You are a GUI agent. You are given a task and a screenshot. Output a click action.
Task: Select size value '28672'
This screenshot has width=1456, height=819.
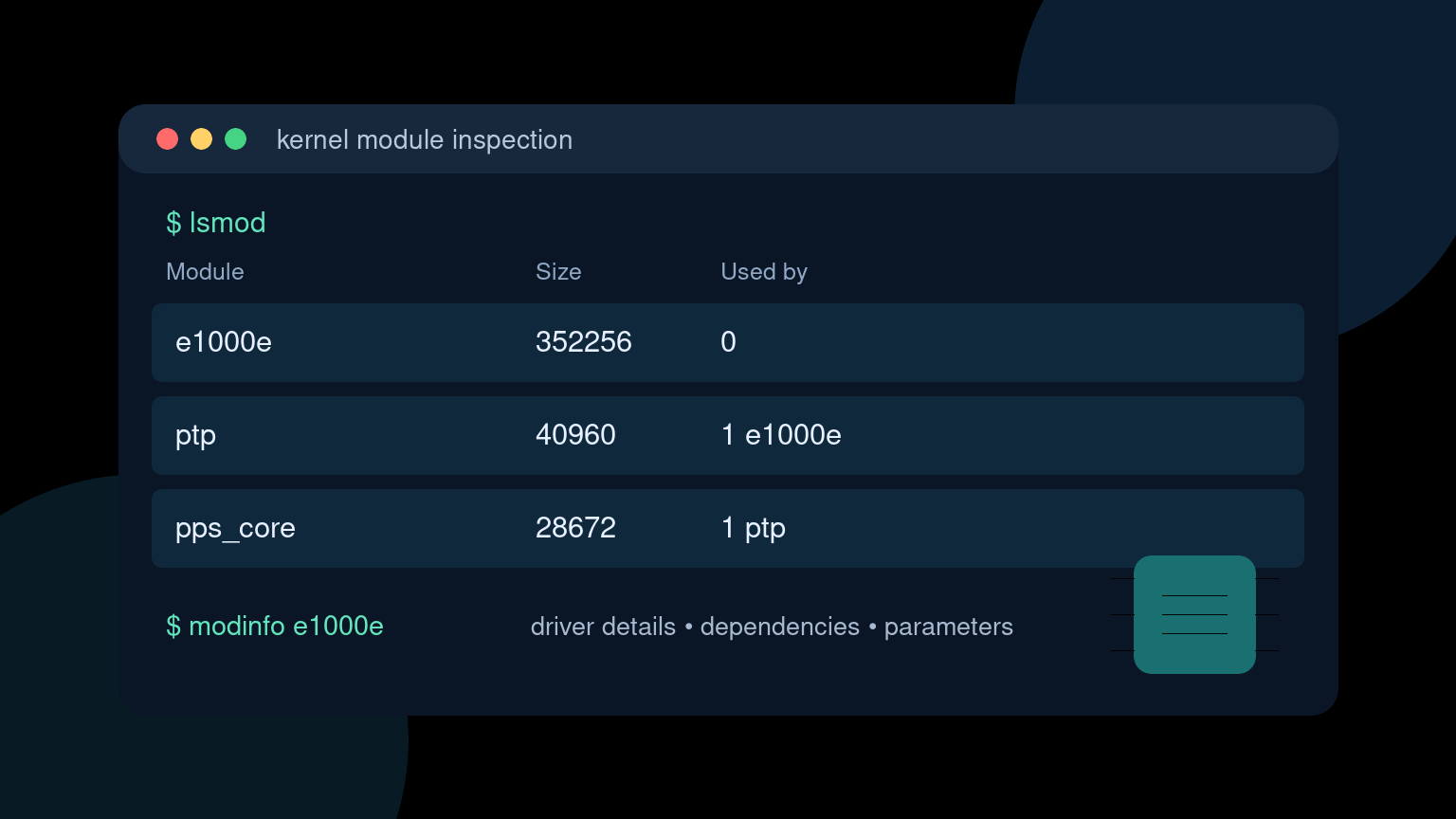coord(576,528)
